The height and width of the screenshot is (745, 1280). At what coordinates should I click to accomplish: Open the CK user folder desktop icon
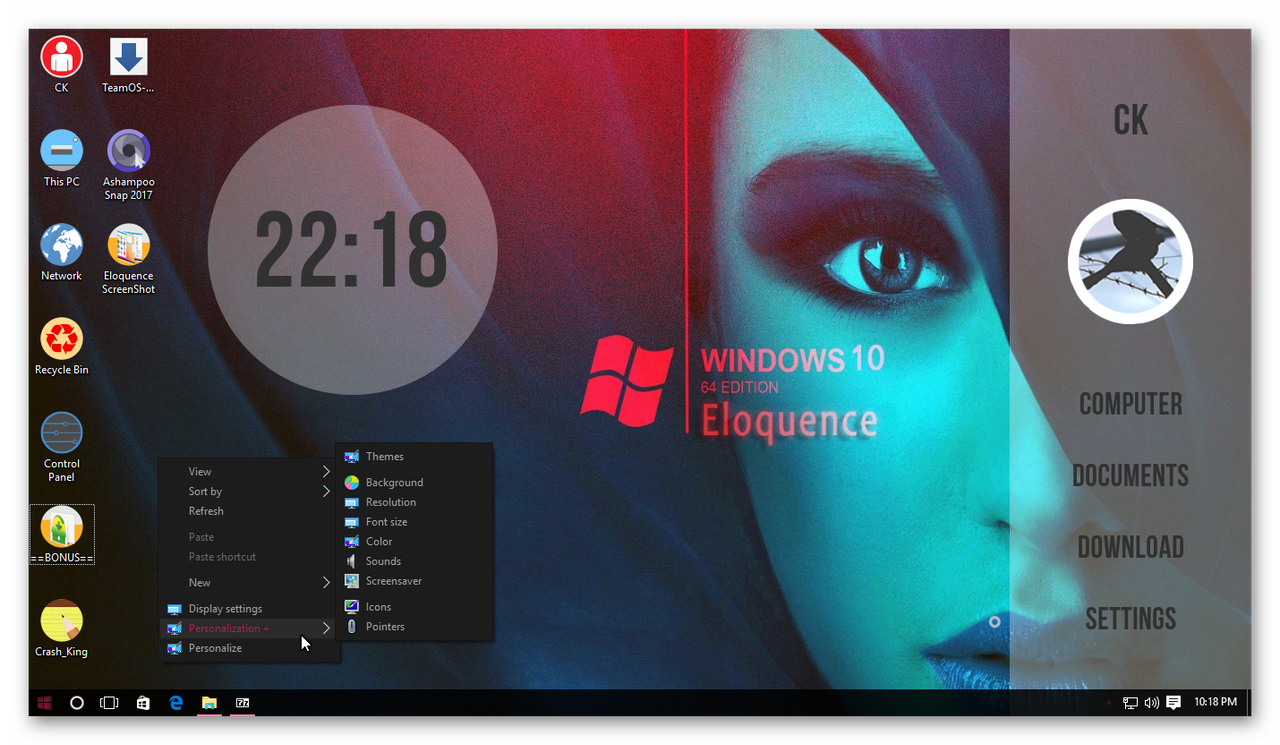(61, 64)
